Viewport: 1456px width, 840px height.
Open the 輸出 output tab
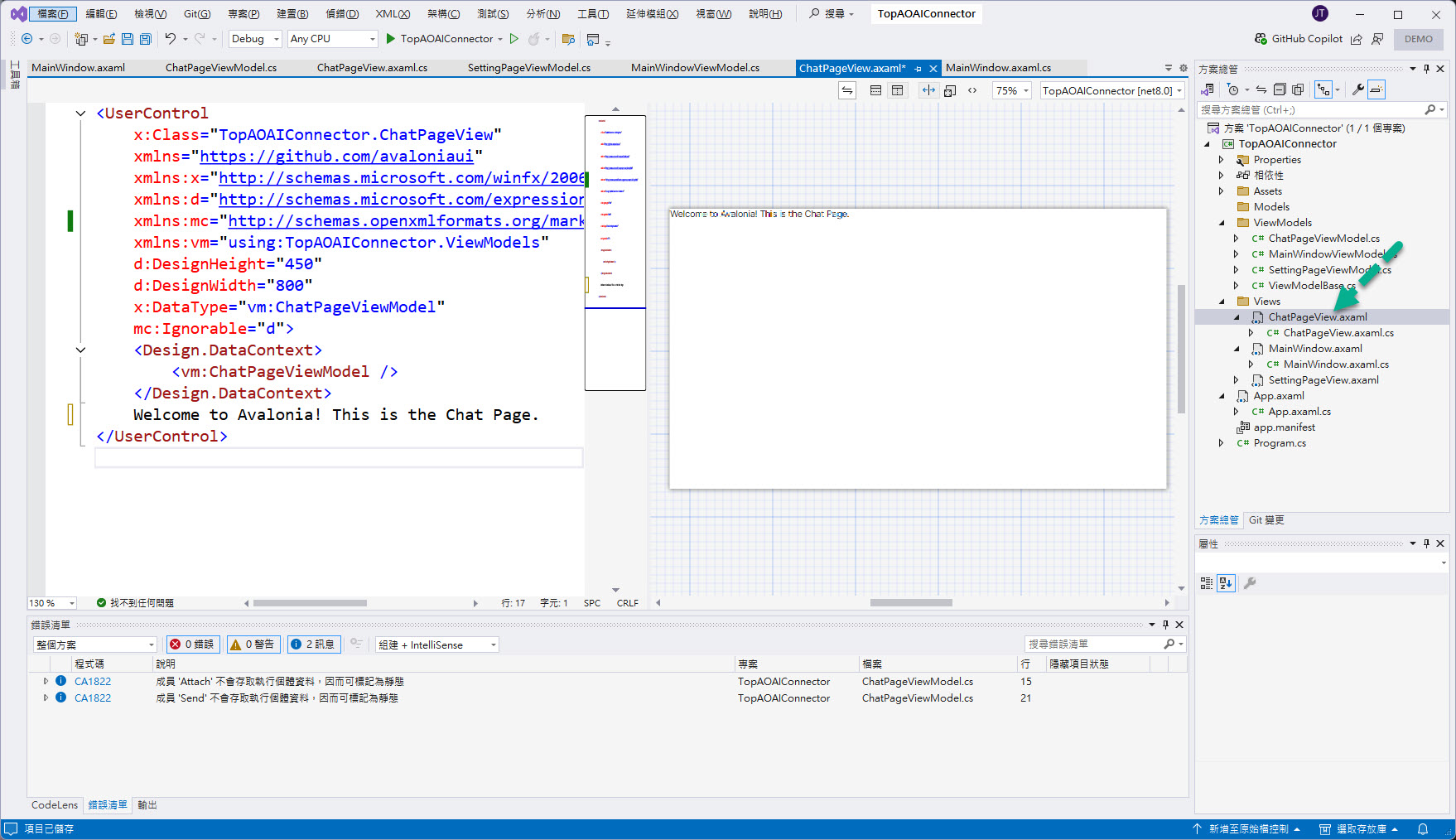coord(147,805)
